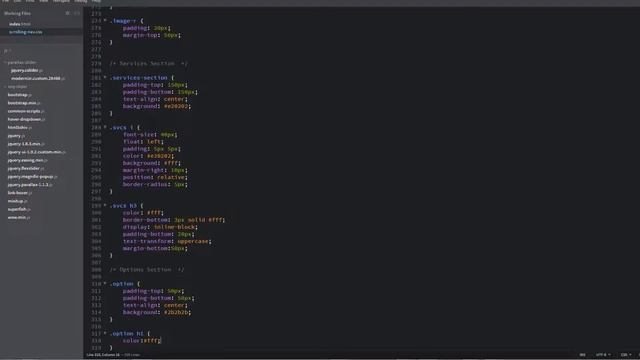Open jquery.parallax-1.1.3.js file
This screenshot has width=640, height=360.
tap(29, 184)
